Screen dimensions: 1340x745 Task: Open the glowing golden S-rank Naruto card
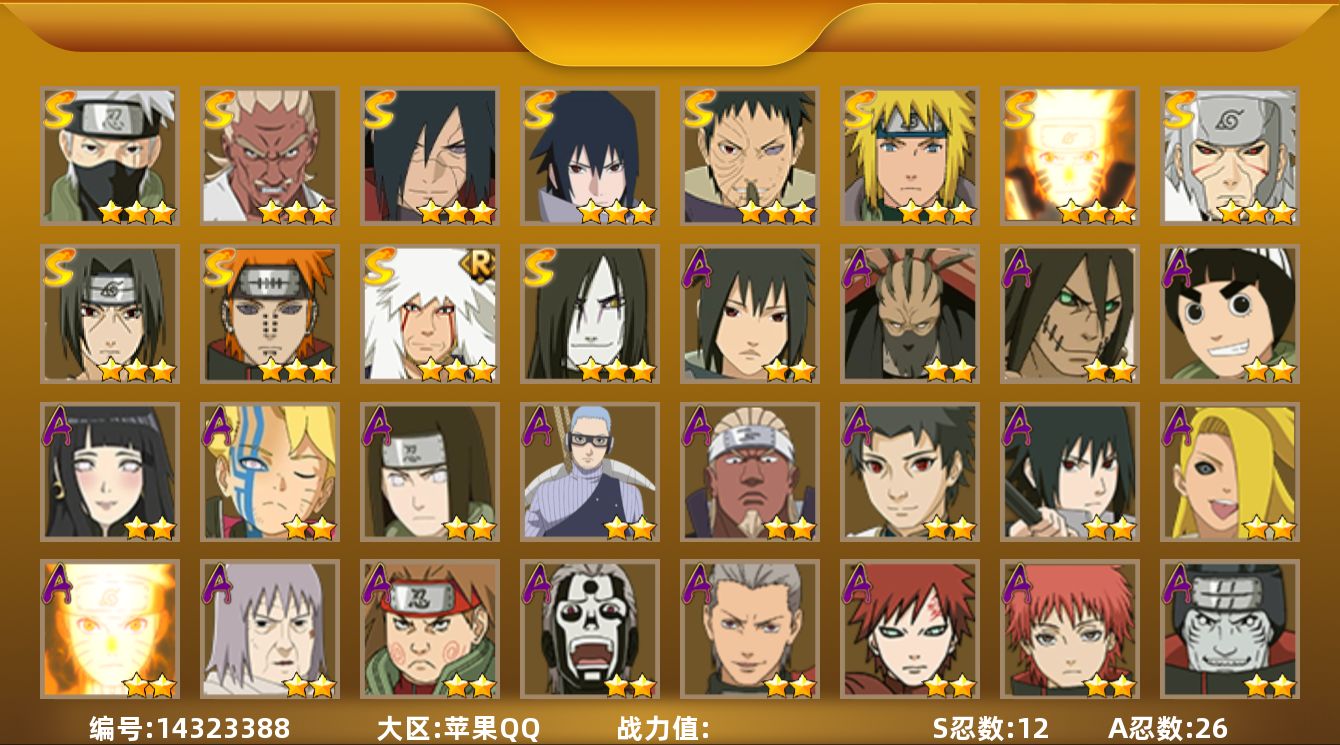tap(1069, 156)
